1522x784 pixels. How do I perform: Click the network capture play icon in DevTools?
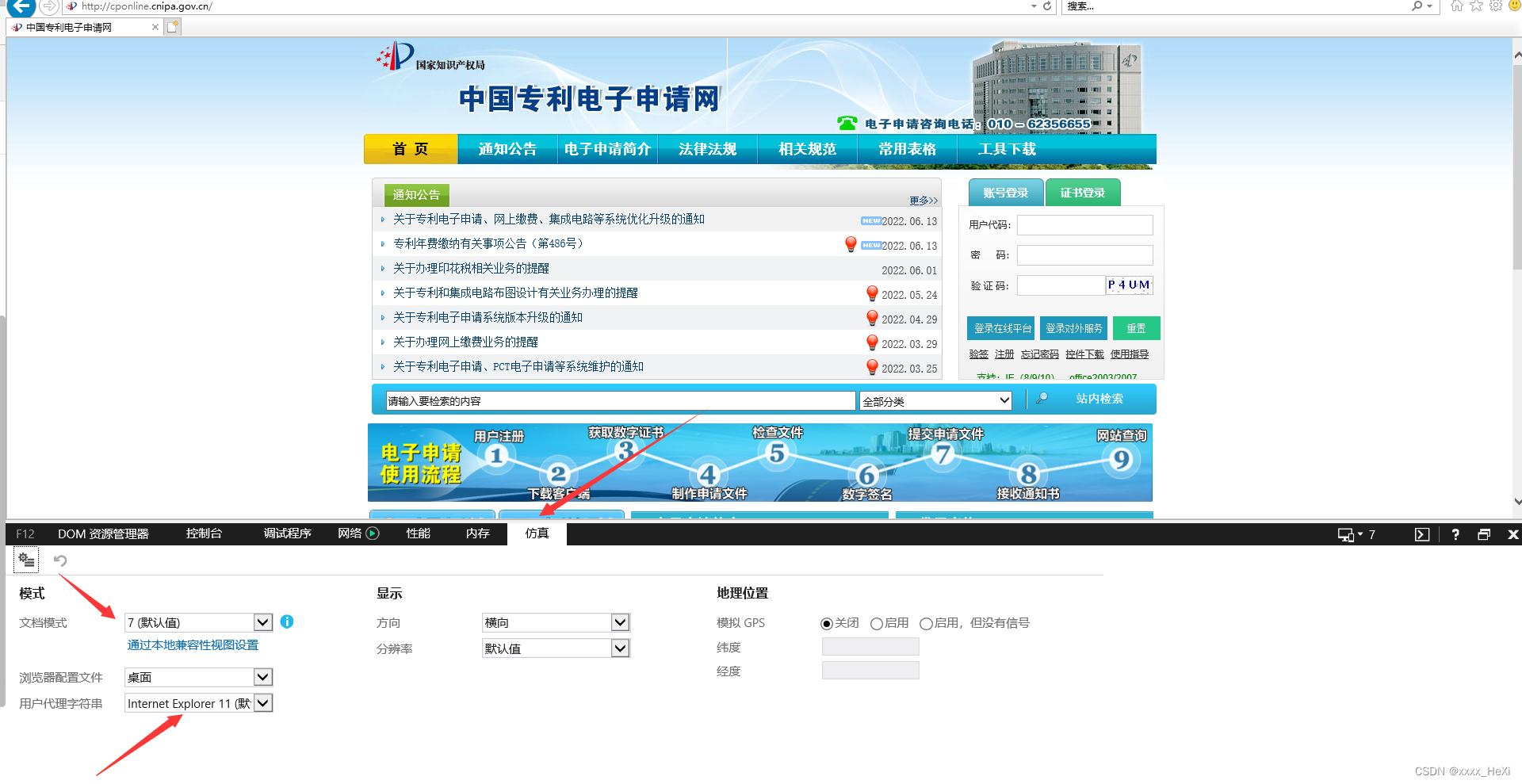[373, 534]
